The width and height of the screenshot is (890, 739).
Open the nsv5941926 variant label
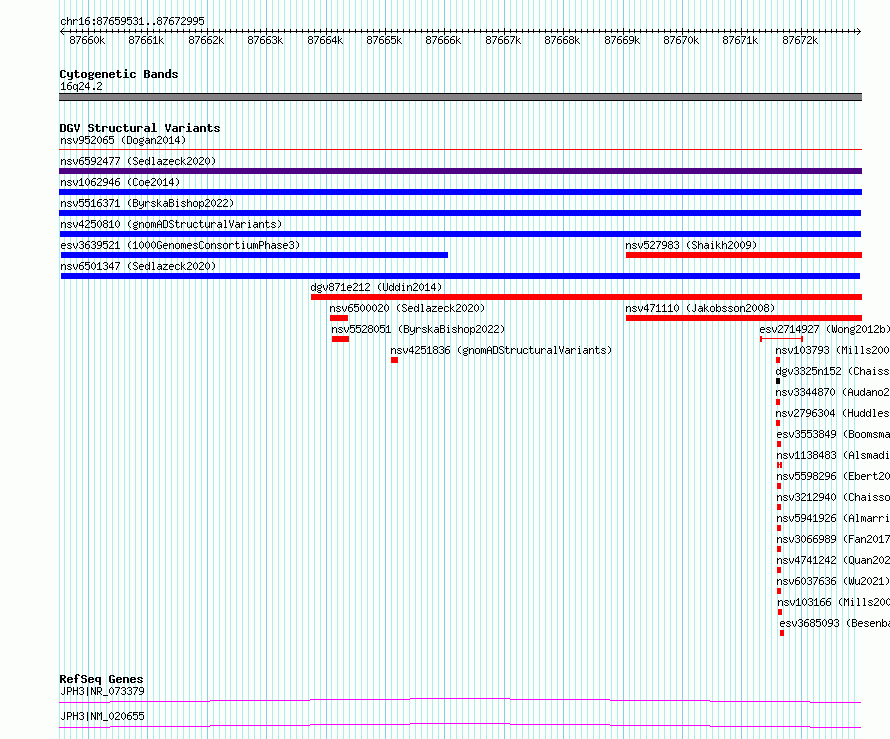coord(833,518)
